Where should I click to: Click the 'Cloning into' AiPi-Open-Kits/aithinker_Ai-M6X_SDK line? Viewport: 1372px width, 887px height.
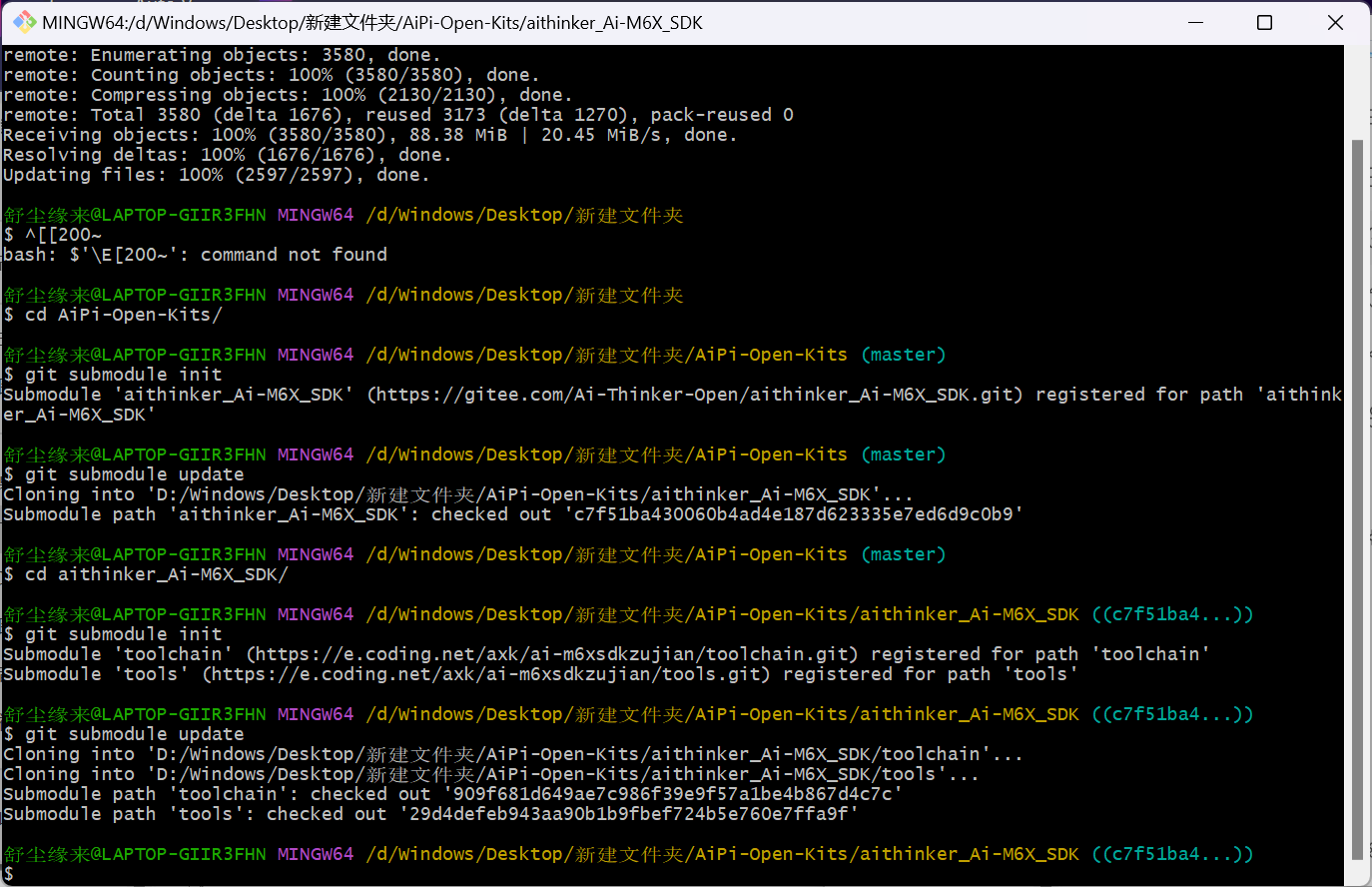pos(457,494)
